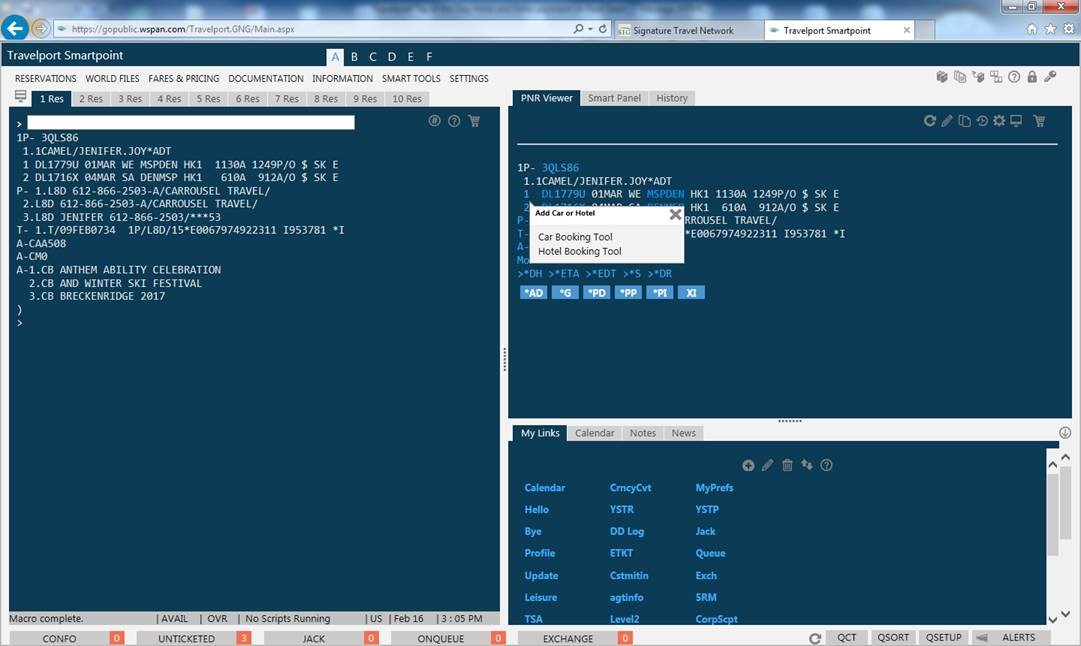Viewport: 1081px width, 646px height.
Task: Click the queue refresh icon next to QCT
Action: (x=815, y=638)
